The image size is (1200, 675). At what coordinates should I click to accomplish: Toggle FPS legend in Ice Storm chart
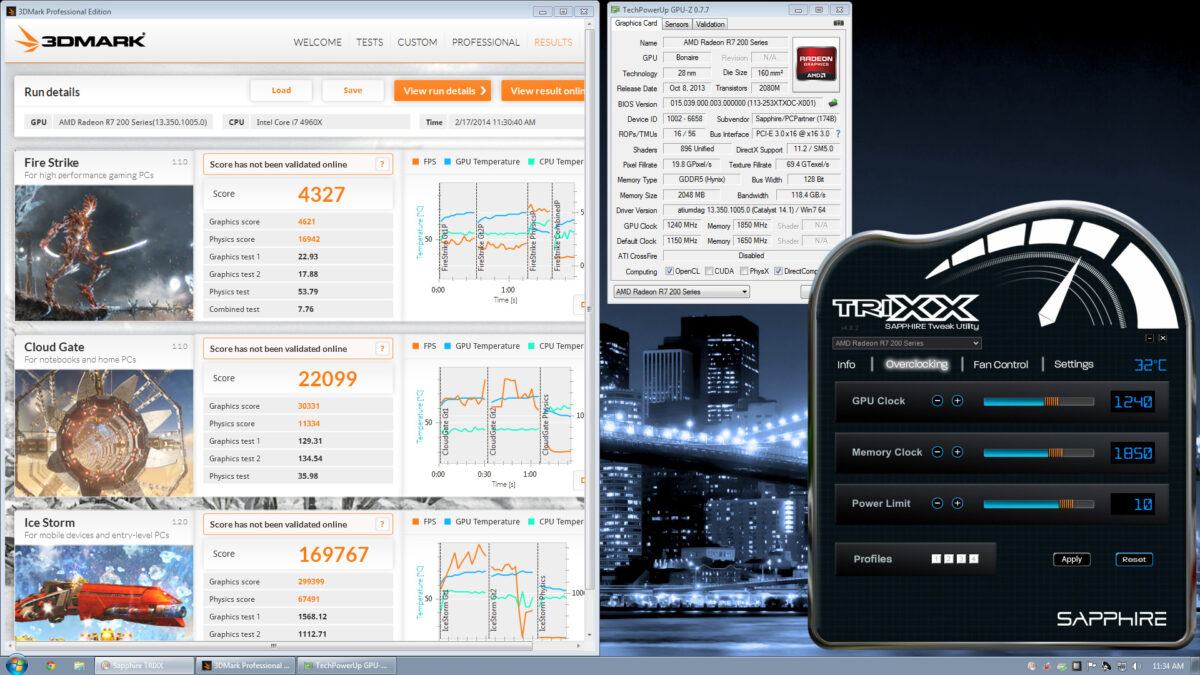[424, 522]
